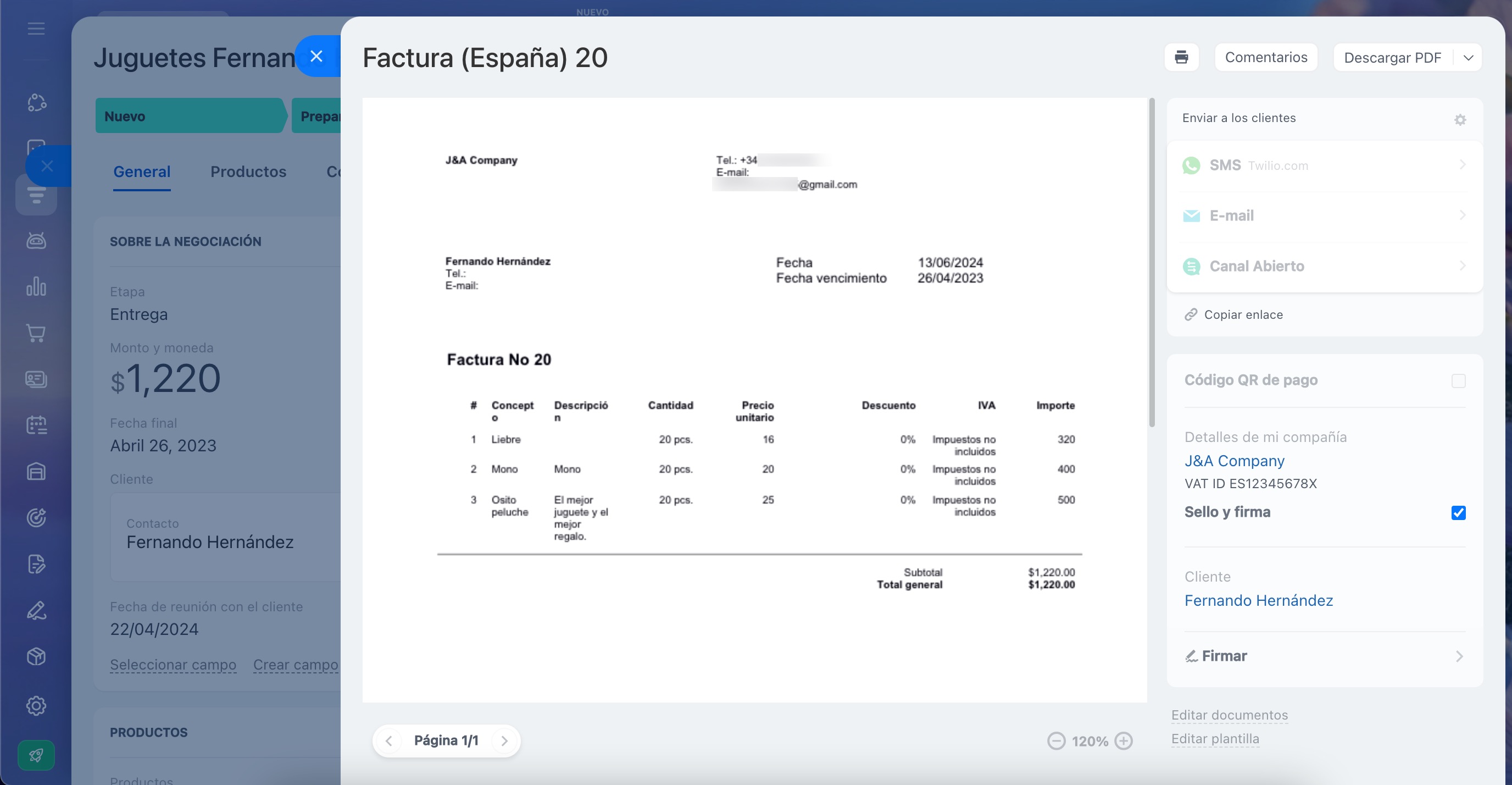Image resolution: width=1512 pixels, height=785 pixels.
Task: Send invoice via SMS Twilio.com
Action: [x=1324, y=165]
